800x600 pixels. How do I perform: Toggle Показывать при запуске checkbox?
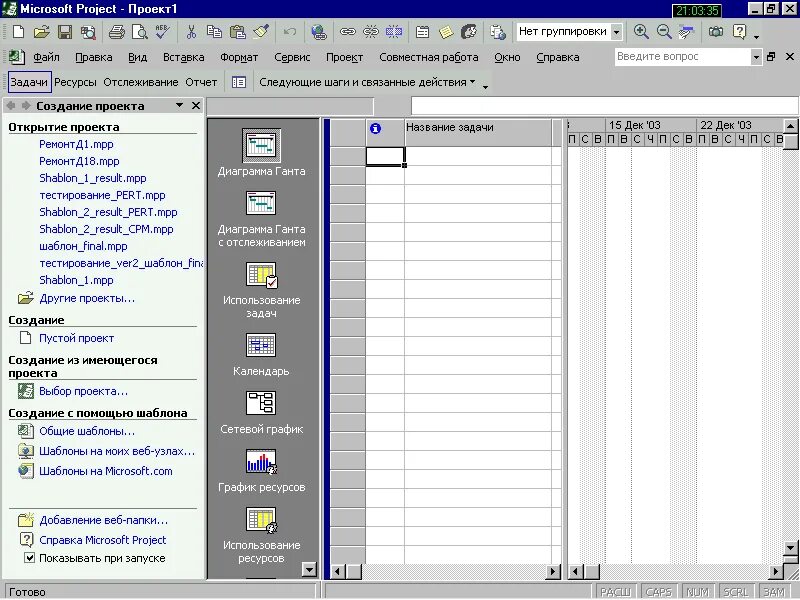pyautogui.click(x=30, y=558)
